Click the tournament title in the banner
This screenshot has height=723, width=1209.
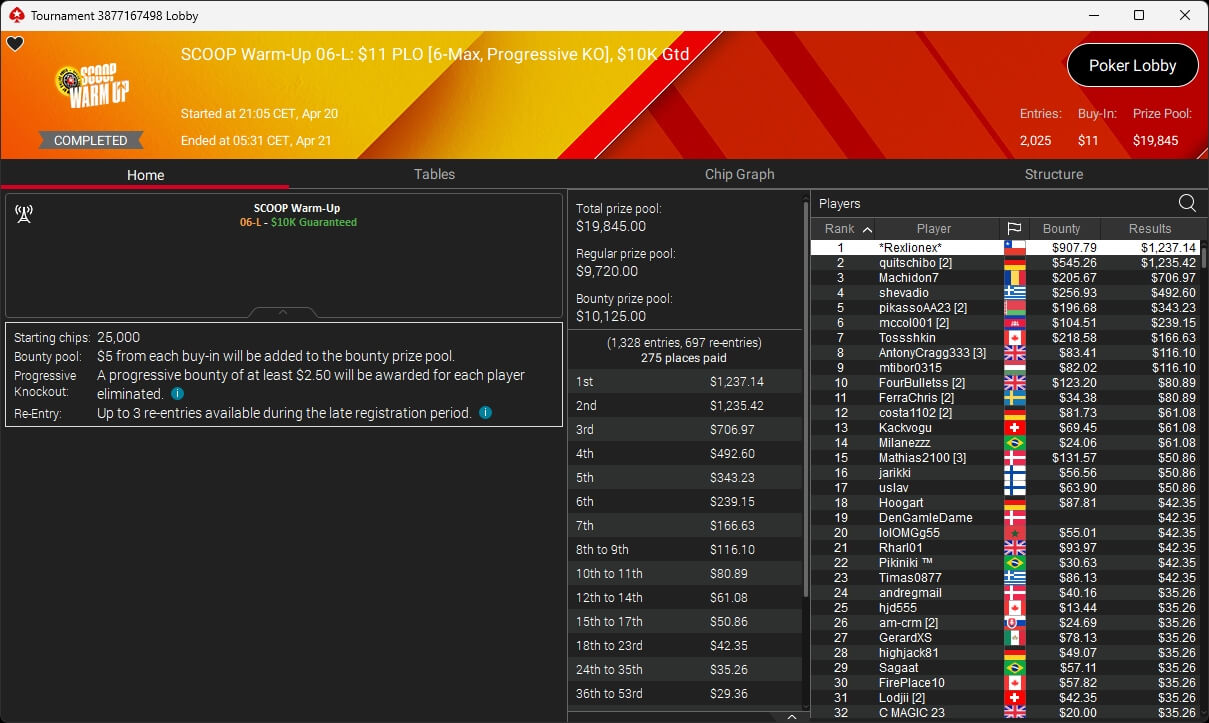[x=435, y=55]
